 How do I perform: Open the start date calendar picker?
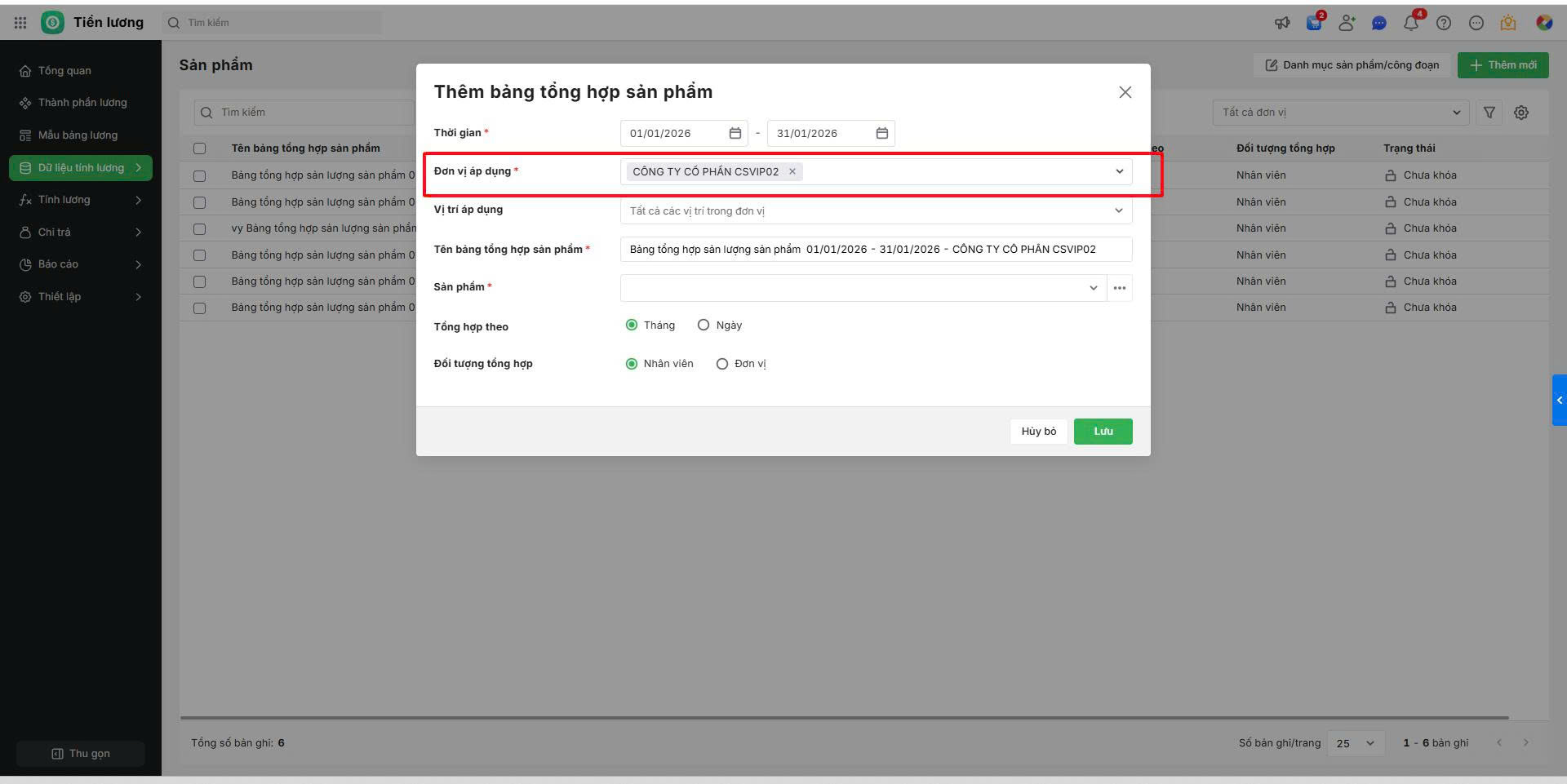(735, 133)
